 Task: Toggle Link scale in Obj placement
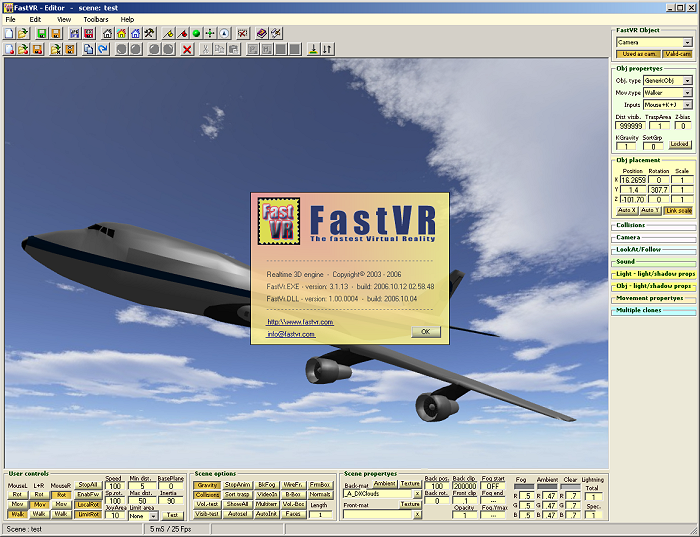678,210
